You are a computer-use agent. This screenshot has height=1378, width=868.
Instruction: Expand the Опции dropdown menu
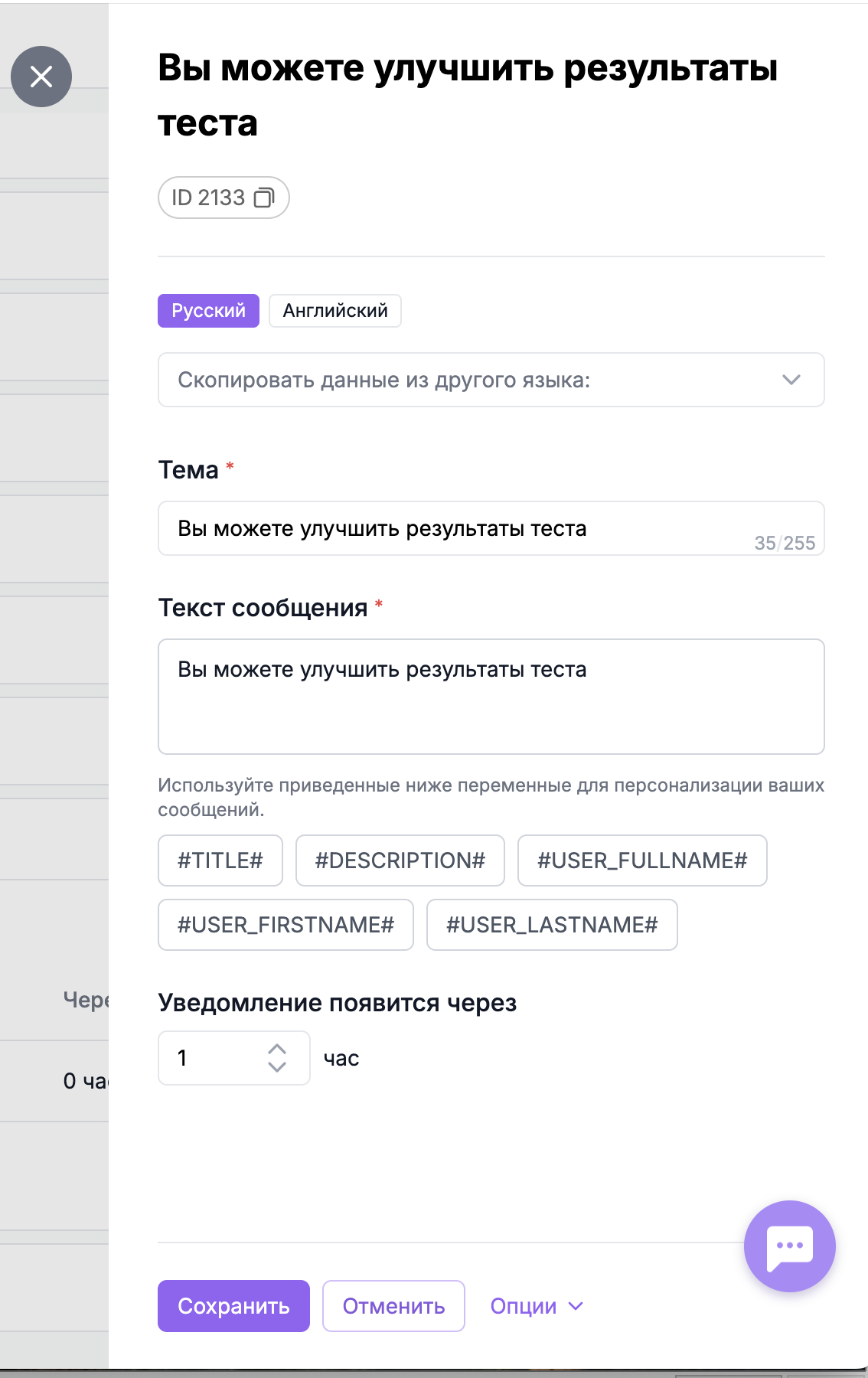click(x=537, y=1306)
